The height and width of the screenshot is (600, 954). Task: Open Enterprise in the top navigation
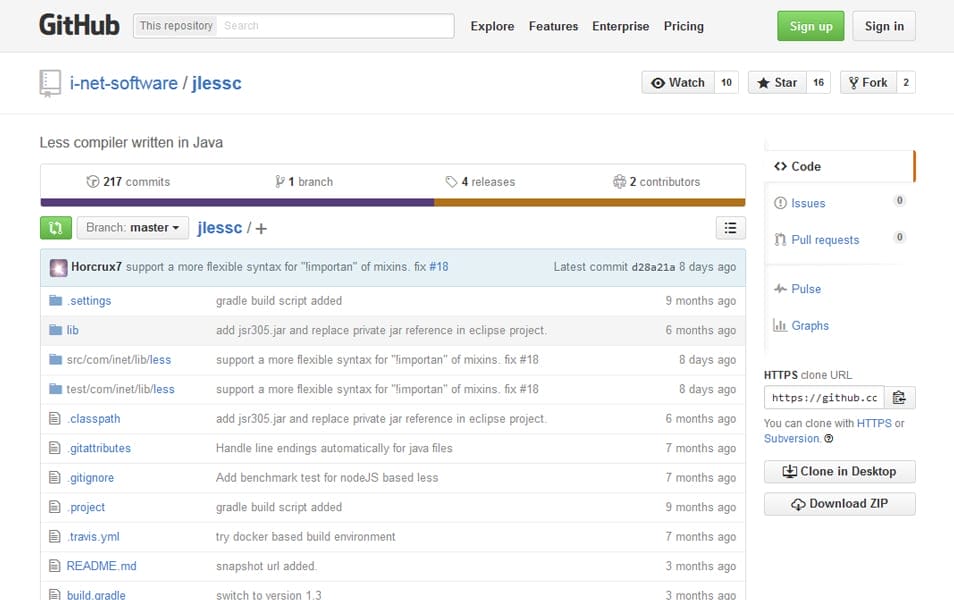click(x=621, y=26)
